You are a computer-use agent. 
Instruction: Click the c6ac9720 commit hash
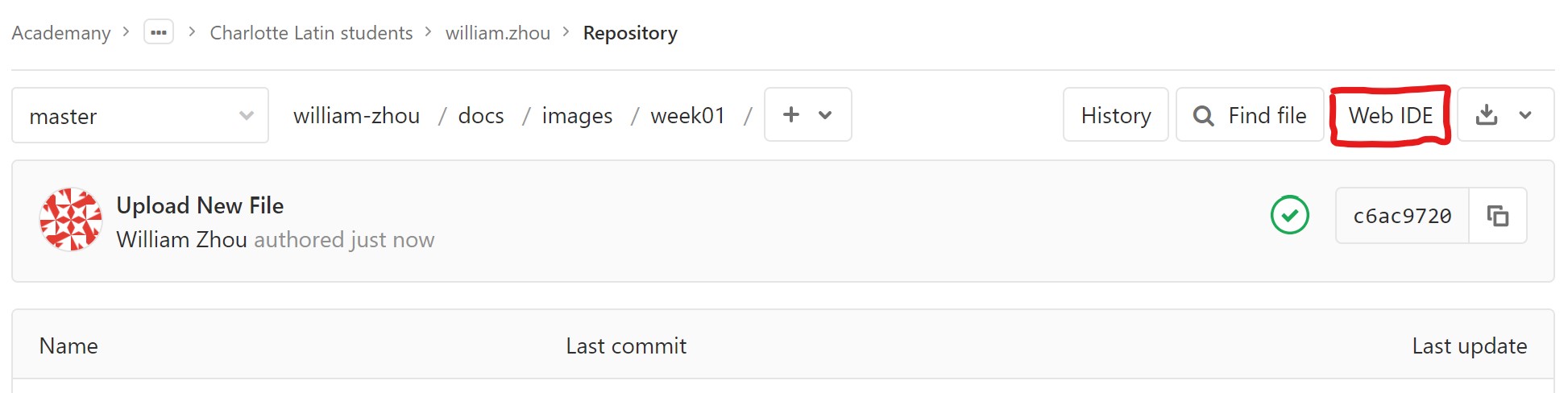coord(1402,216)
